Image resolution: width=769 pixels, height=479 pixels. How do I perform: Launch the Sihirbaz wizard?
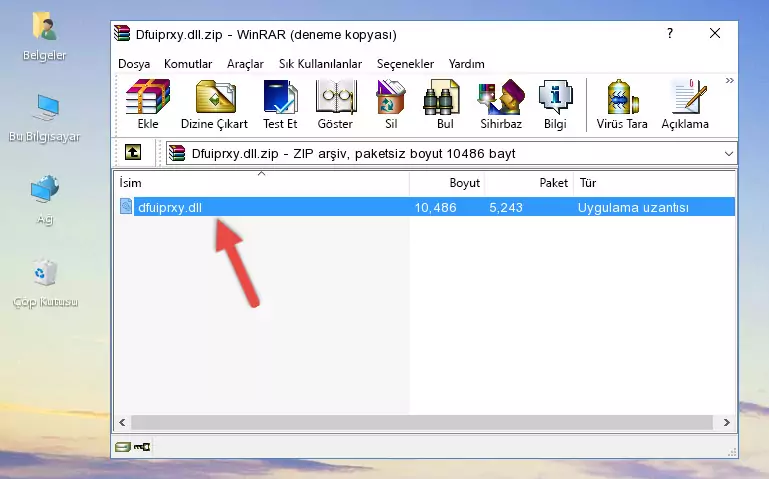(x=501, y=104)
